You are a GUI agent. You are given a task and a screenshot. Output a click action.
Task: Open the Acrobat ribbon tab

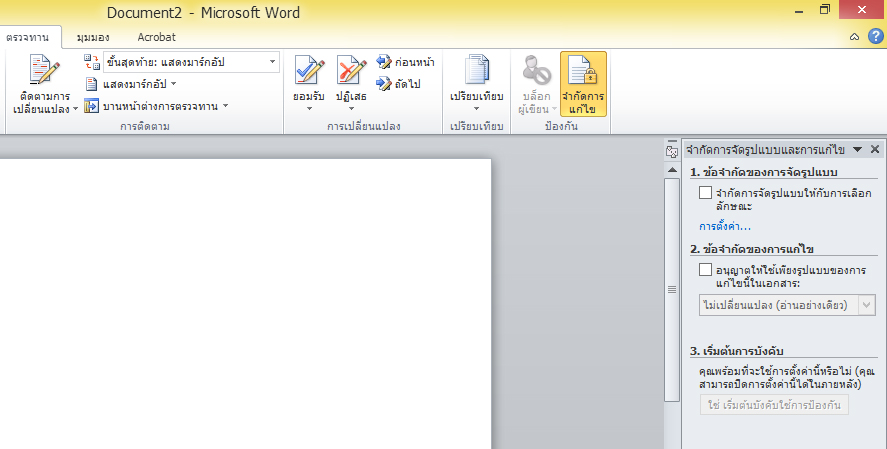pos(157,37)
